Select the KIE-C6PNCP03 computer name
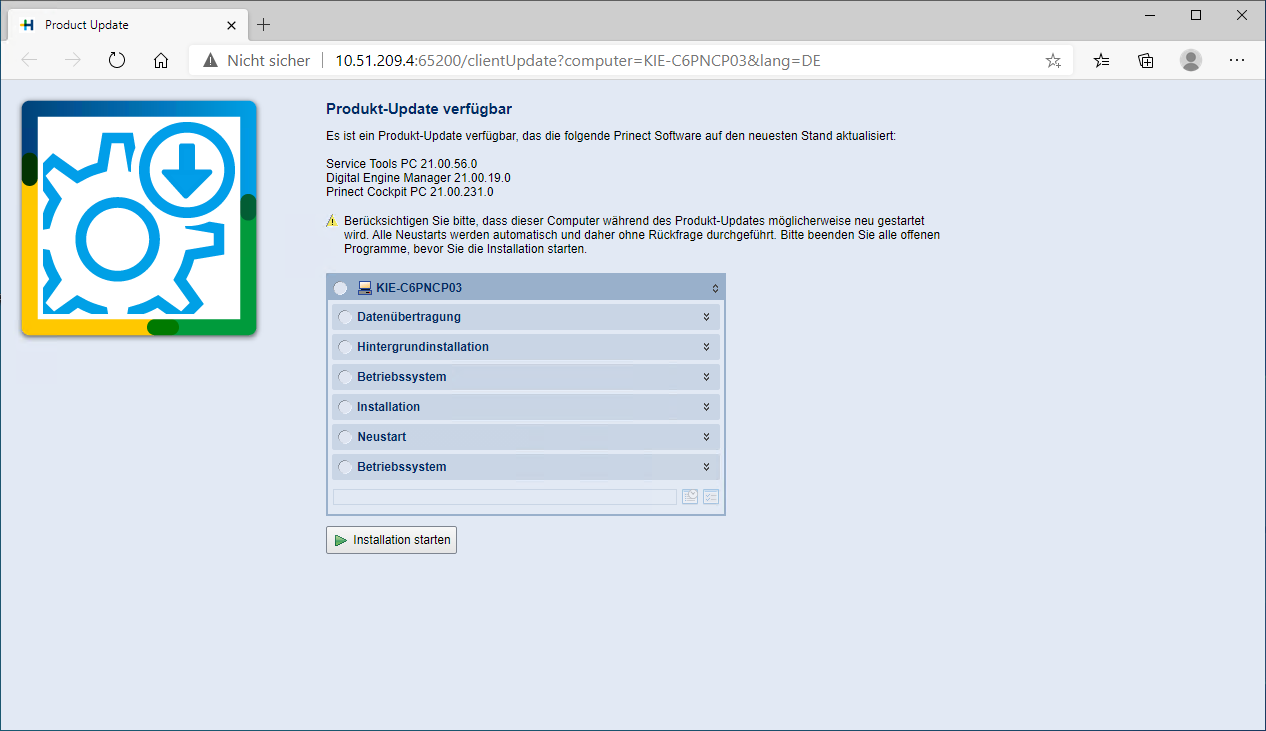Image resolution: width=1266 pixels, height=731 pixels. [419, 288]
